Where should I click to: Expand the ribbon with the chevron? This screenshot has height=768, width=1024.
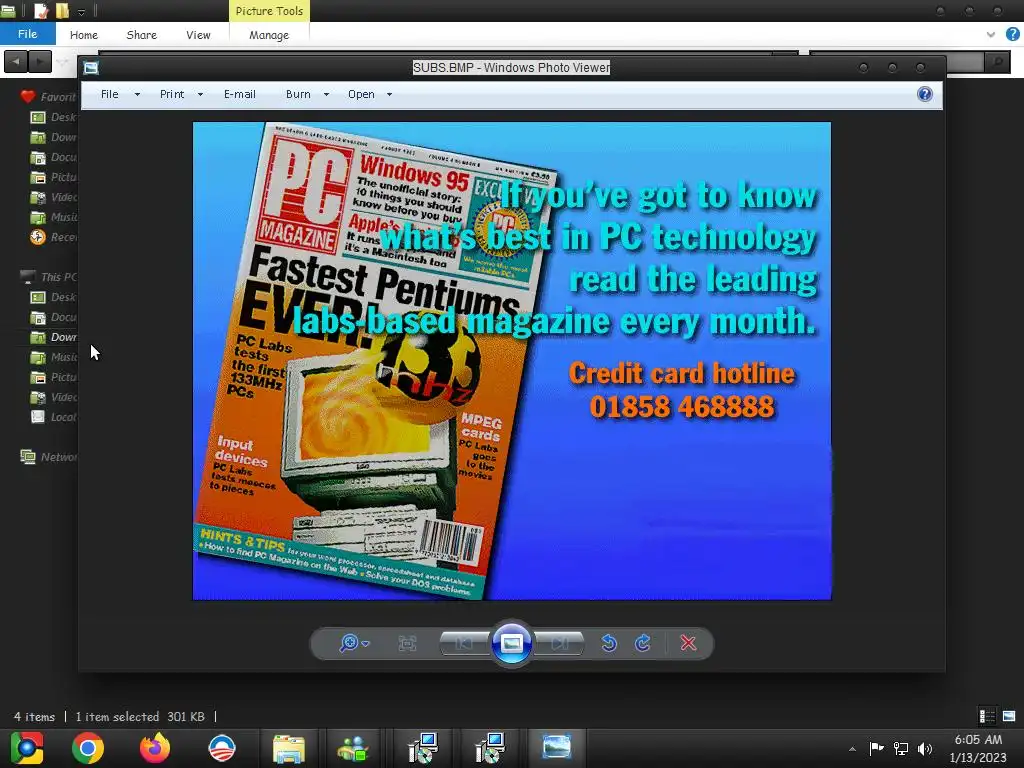click(991, 35)
